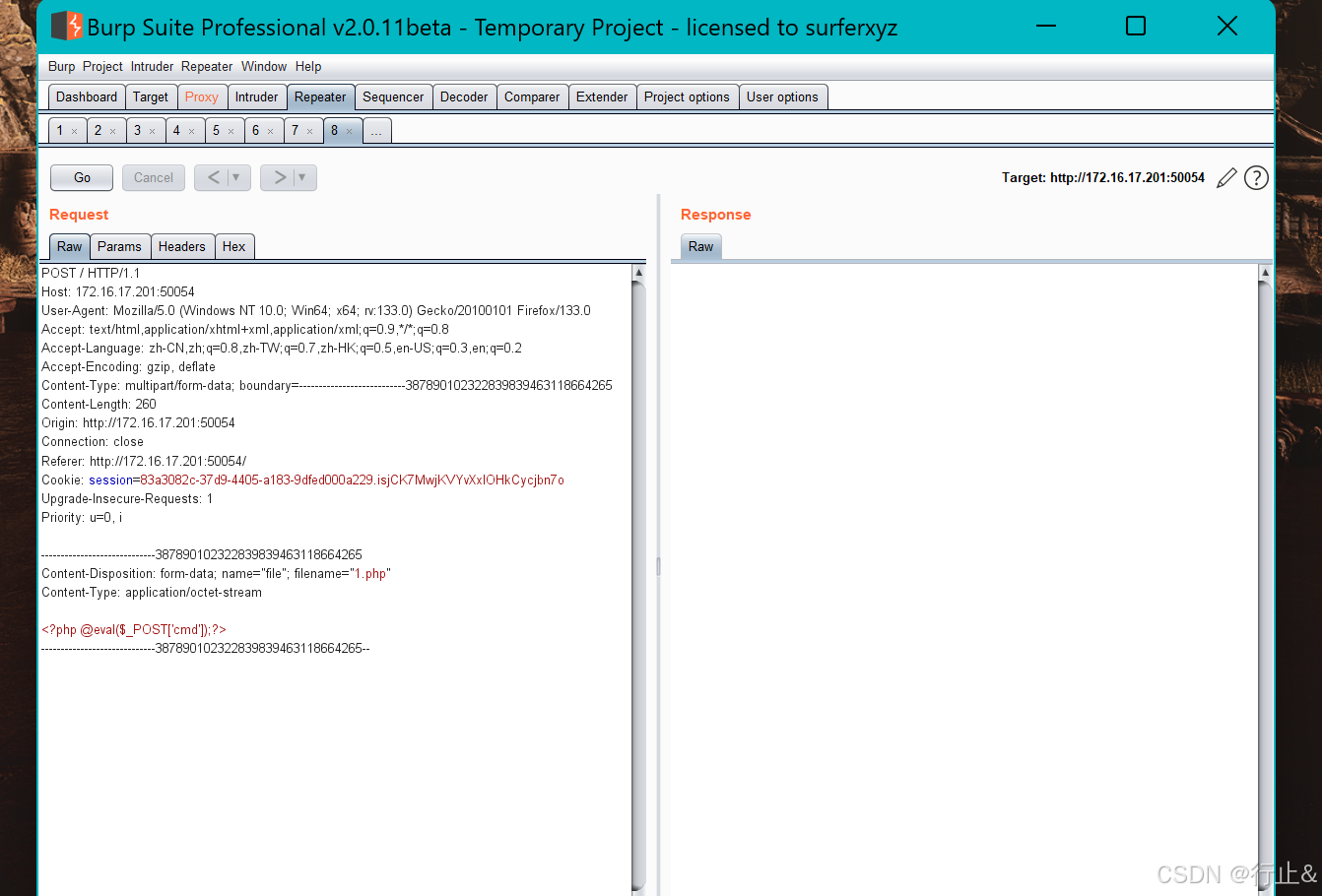Screen dimensions: 1322x896
Task: Click the filename "1.php" in request body
Action: pos(372,574)
